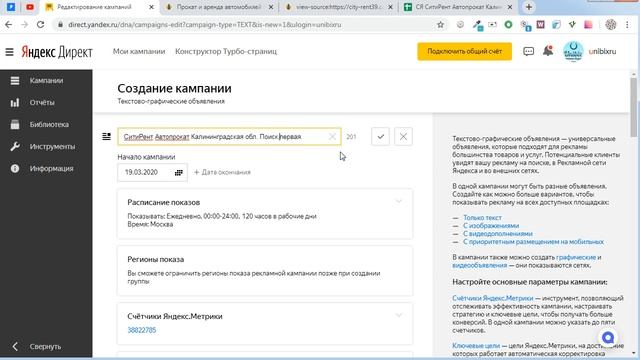Reload the page in the browser

coord(40,25)
